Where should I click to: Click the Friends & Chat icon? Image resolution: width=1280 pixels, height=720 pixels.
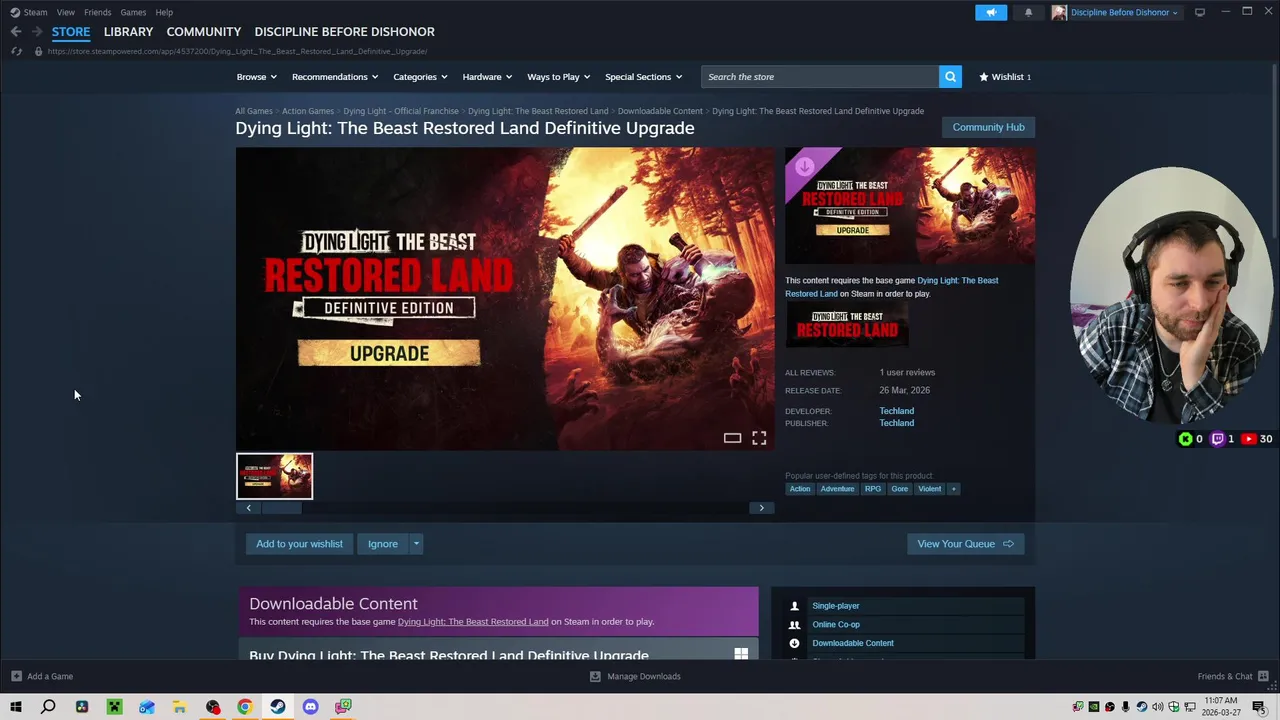[x=1263, y=676]
